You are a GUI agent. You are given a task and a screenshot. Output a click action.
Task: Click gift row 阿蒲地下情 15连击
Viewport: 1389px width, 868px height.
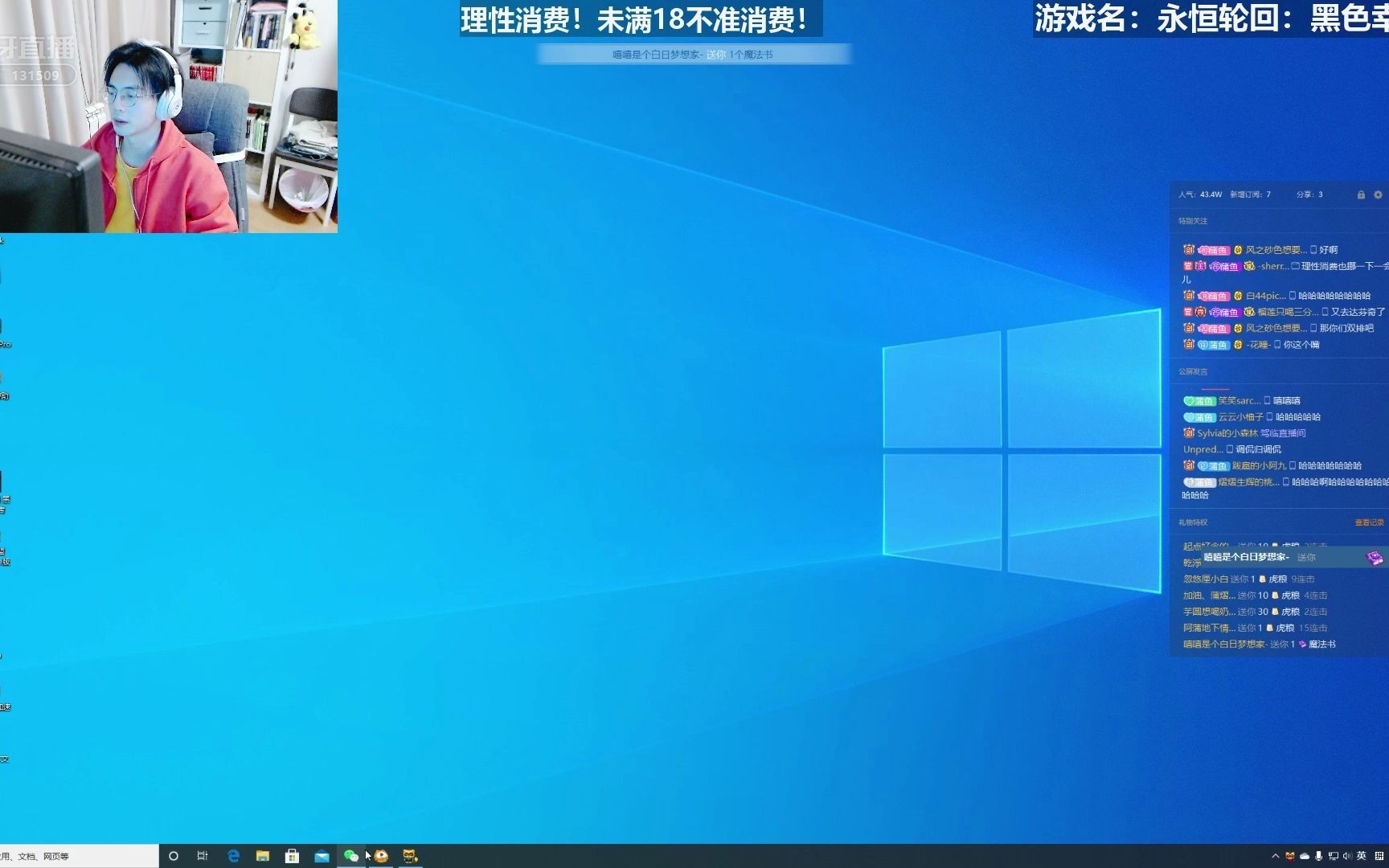(x=1255, y=628)
